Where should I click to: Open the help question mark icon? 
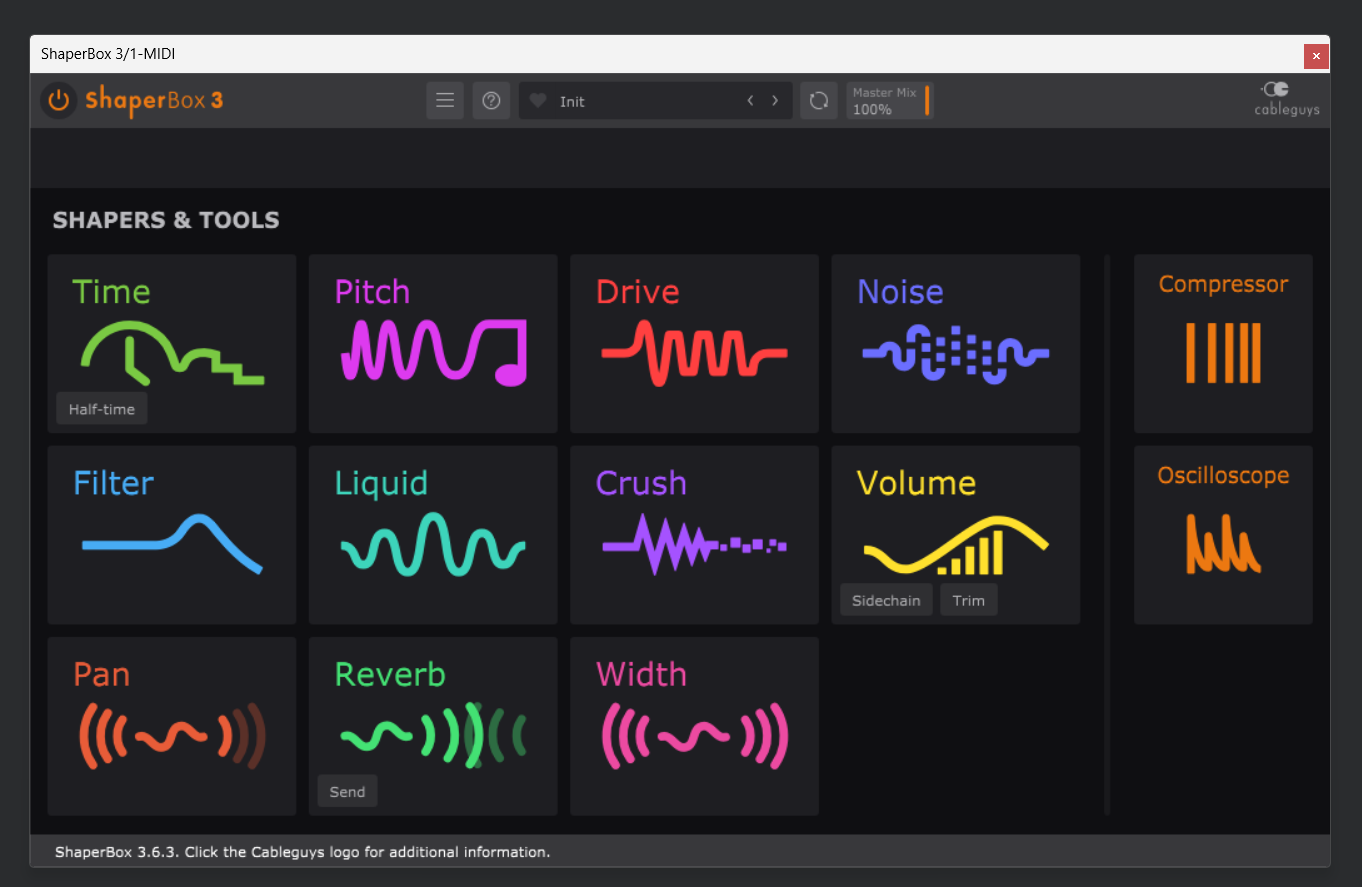pos(491,100)
